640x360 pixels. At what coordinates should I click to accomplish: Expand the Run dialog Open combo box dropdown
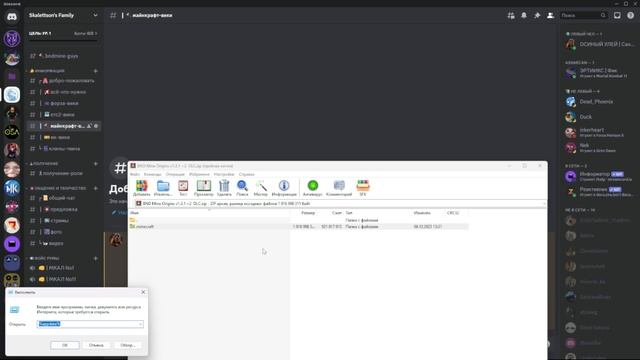(140, 324)
